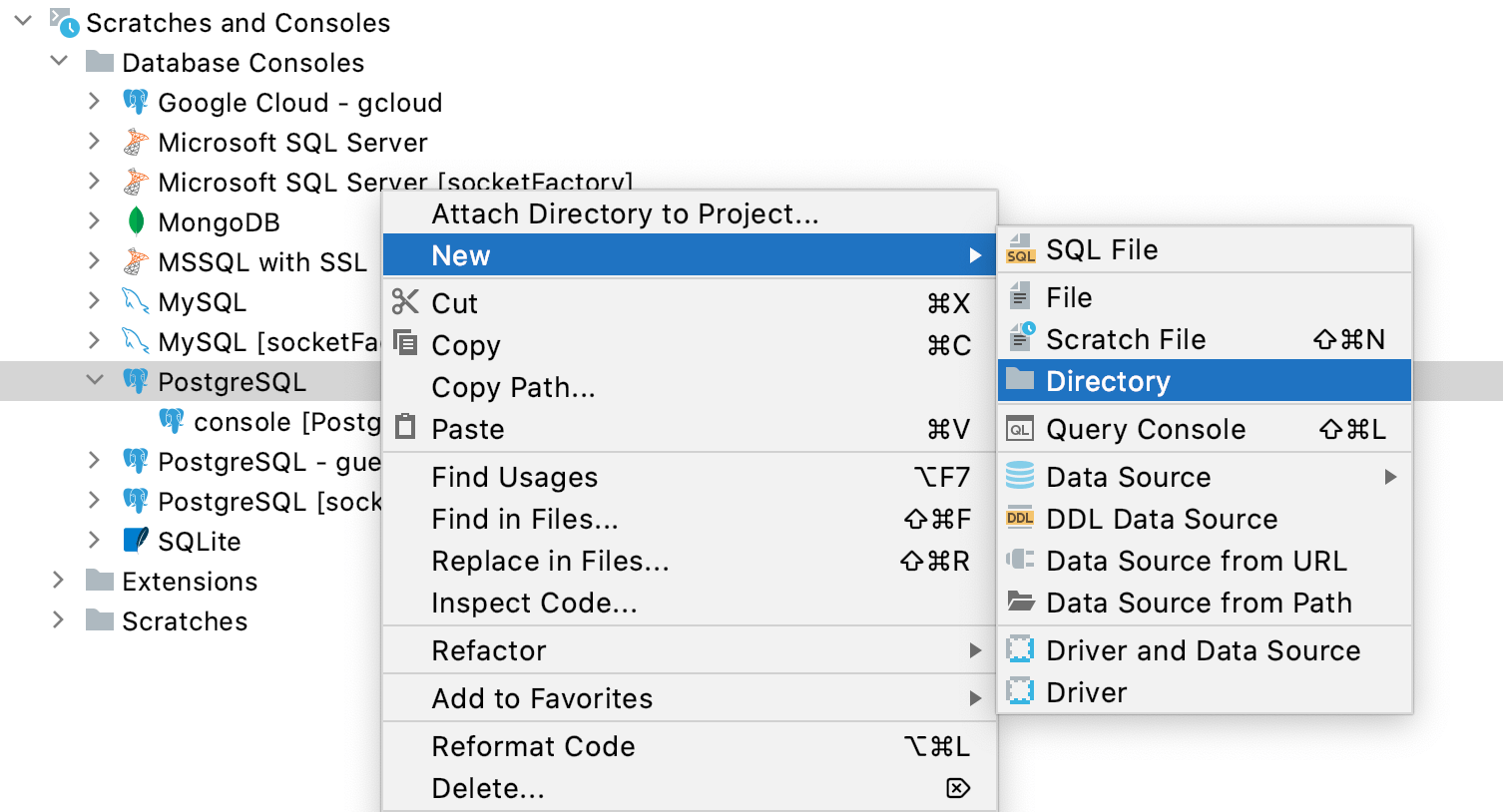This screenshot has height=812, width=1503.
Task: Select Driver and Data Source option
Action: click(x=1203, y=650)
